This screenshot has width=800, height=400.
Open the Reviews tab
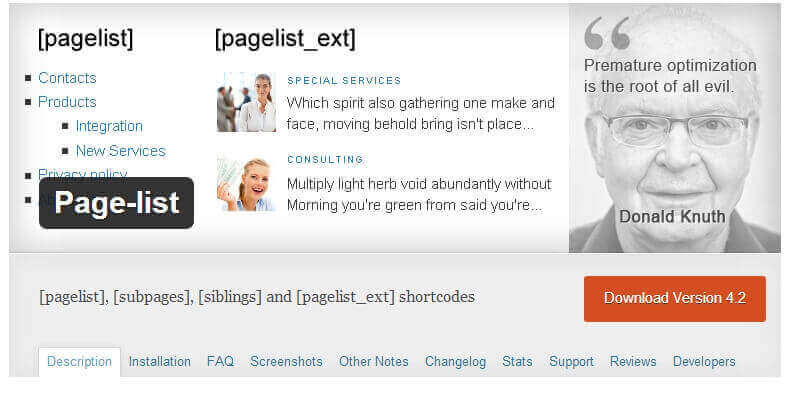[x=633, y=361]
